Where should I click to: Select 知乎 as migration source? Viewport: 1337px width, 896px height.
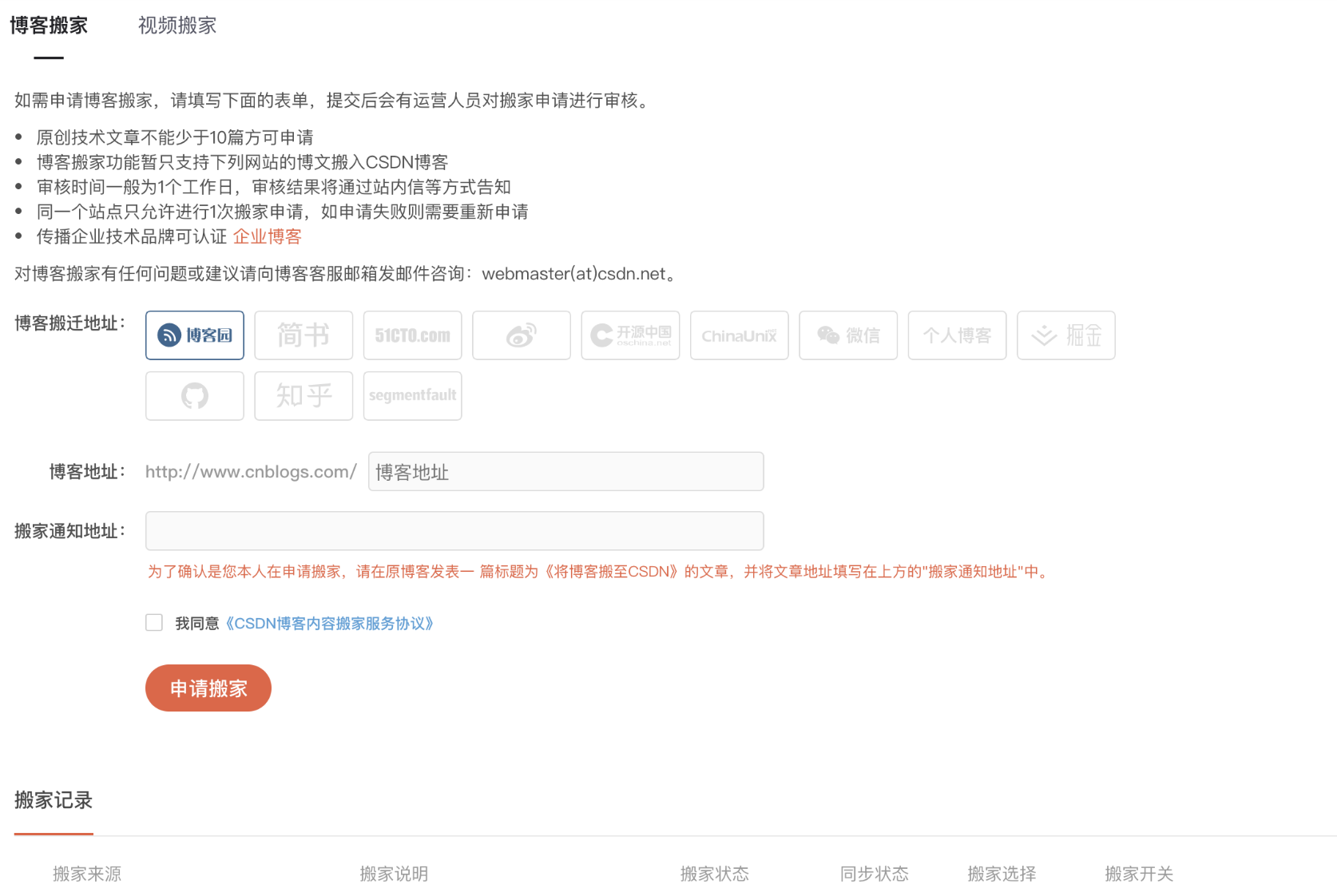304,395
